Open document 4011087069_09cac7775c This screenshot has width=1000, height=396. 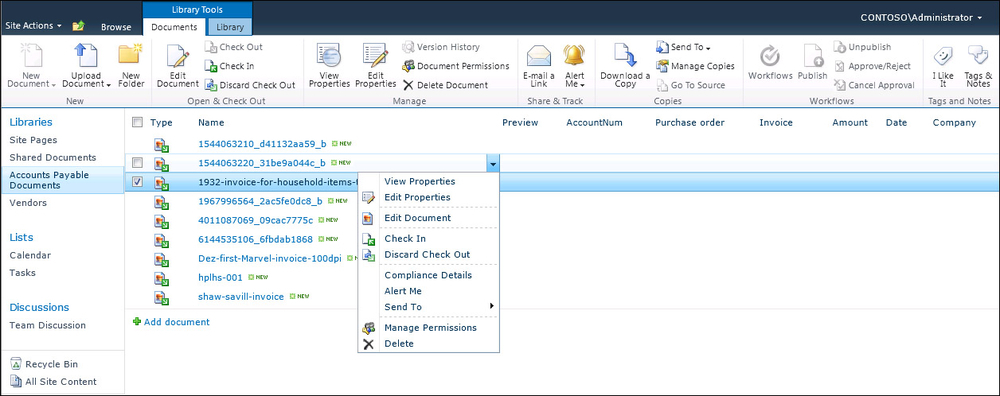point(256,220)
